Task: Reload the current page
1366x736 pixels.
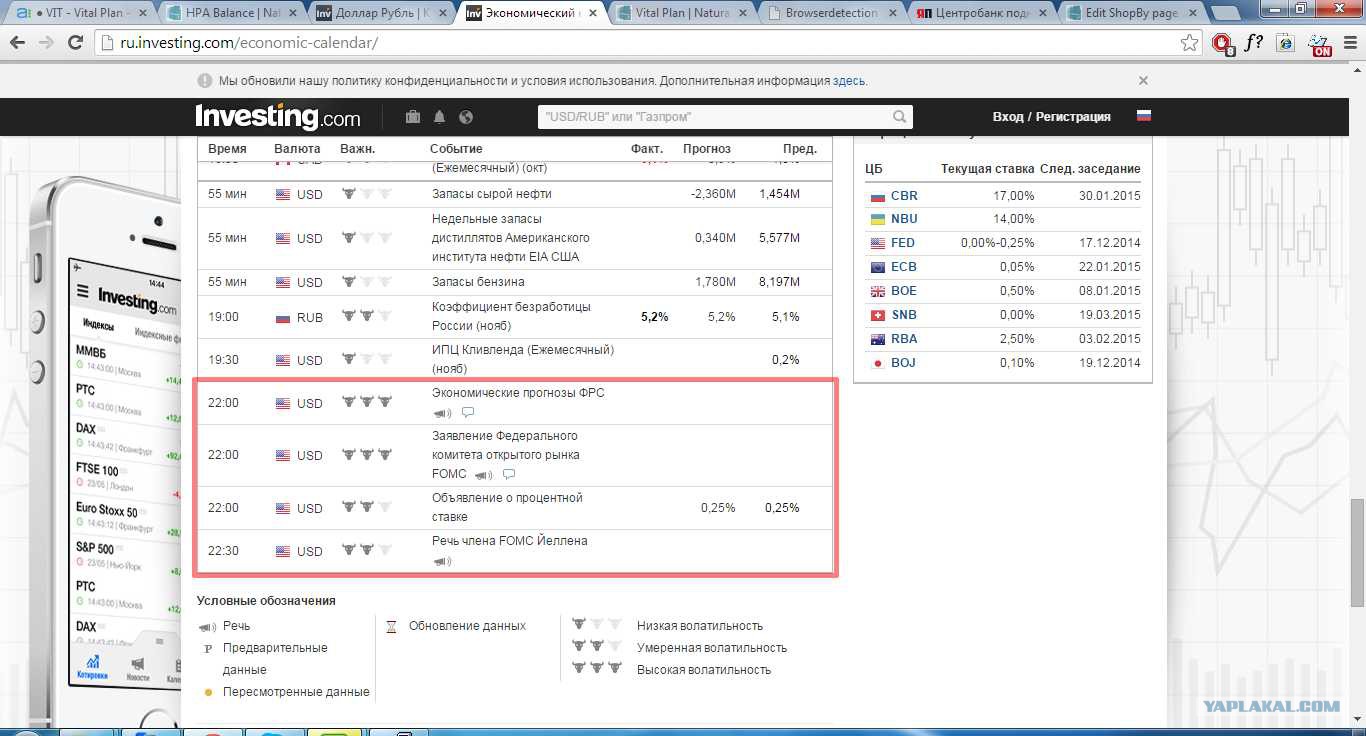Action: coord(75,43)
